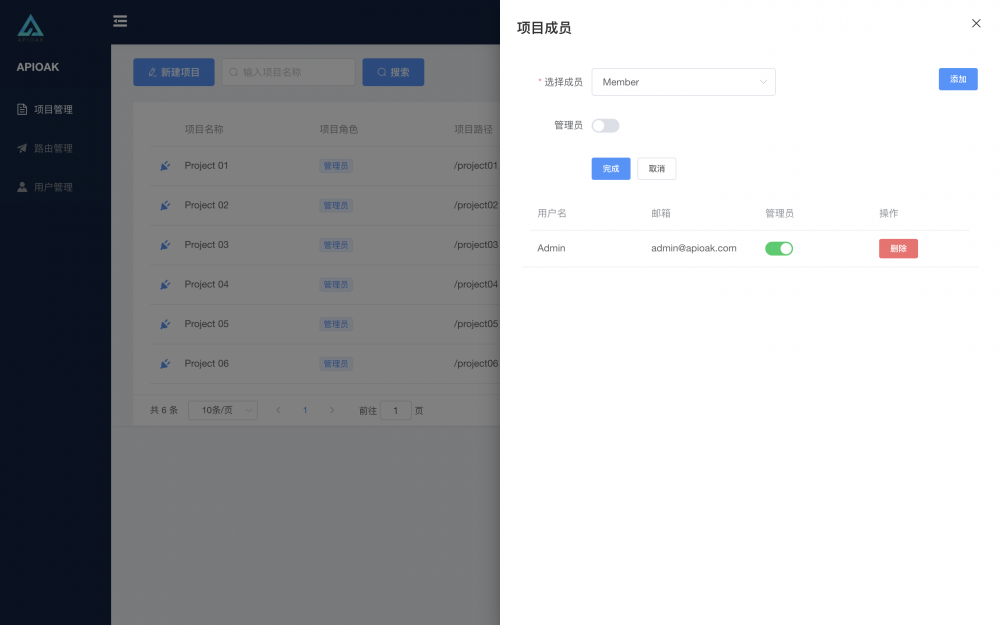This screenshot has height=625, width=1000.
Task: Confirm with the 完成 button
Action: pos(610,168)
